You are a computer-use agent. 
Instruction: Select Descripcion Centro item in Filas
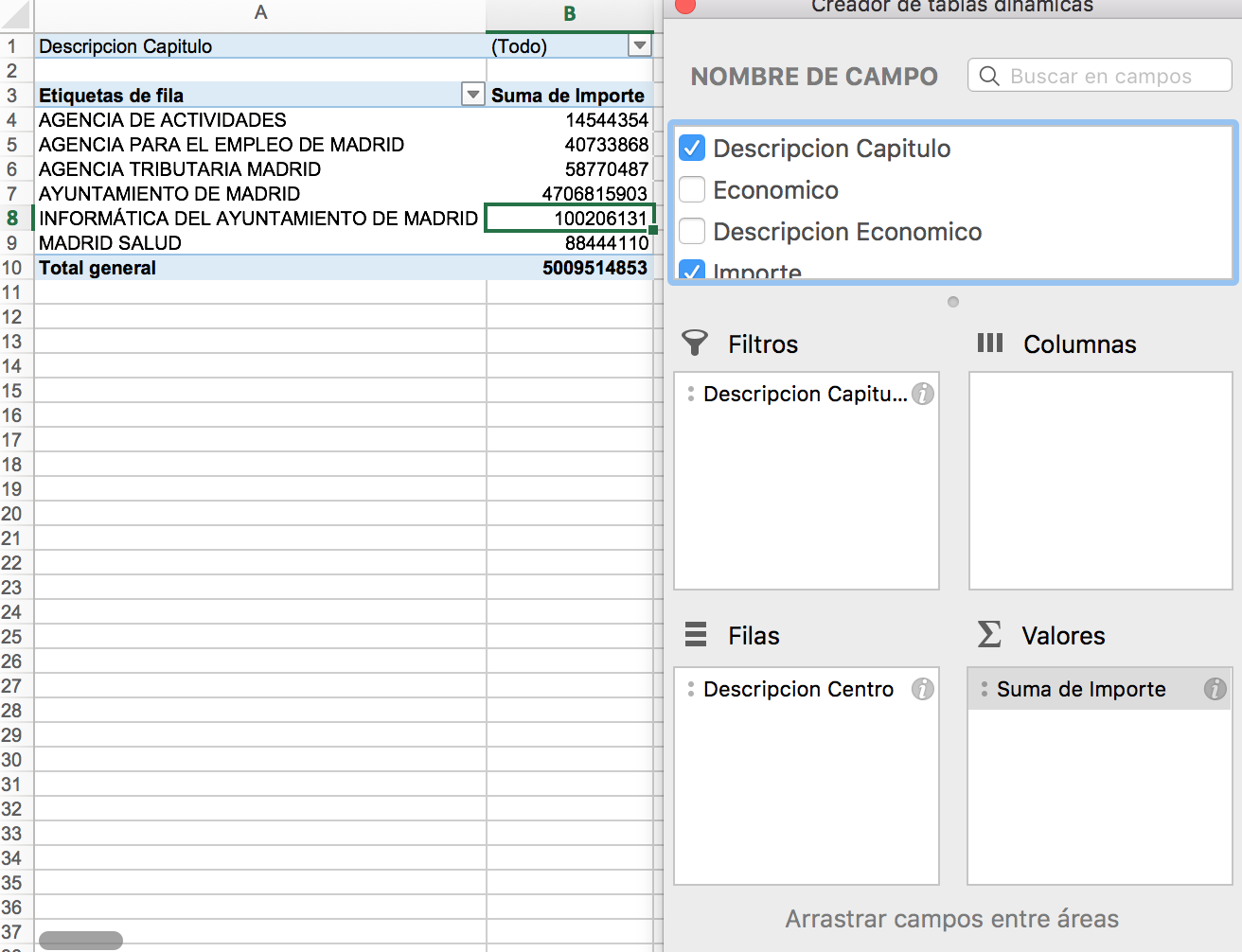806,689
